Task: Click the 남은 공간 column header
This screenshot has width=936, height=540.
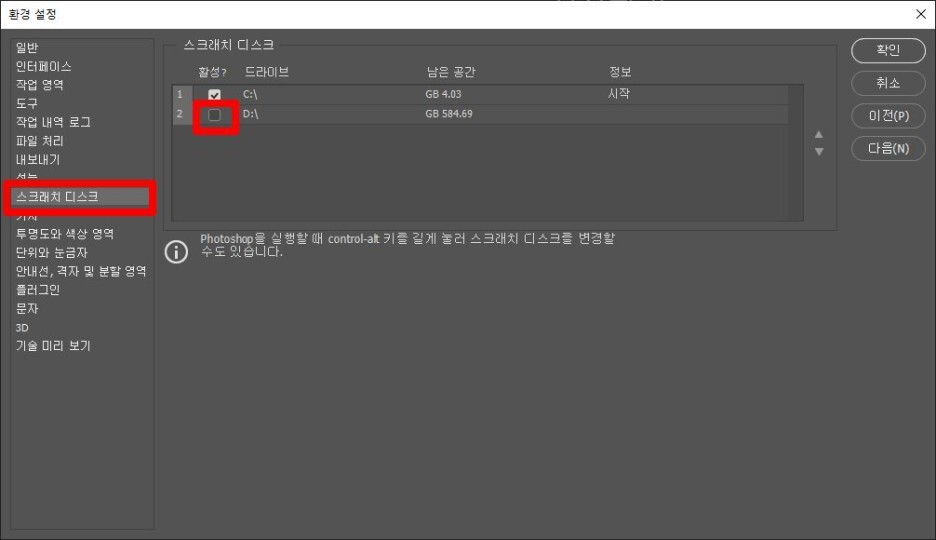Action: (451, 72)
